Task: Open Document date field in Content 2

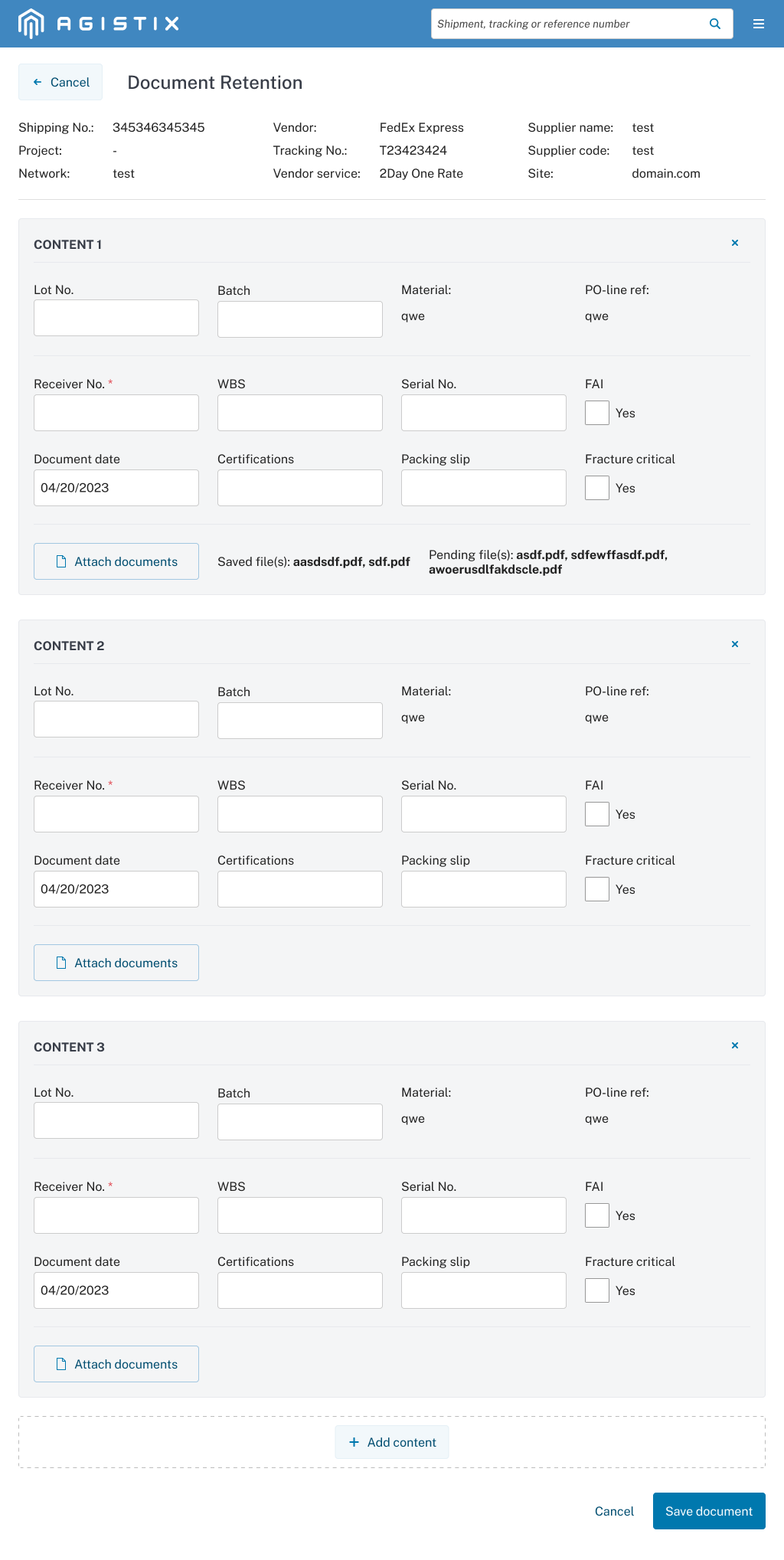Action: [x=116, y=889]
